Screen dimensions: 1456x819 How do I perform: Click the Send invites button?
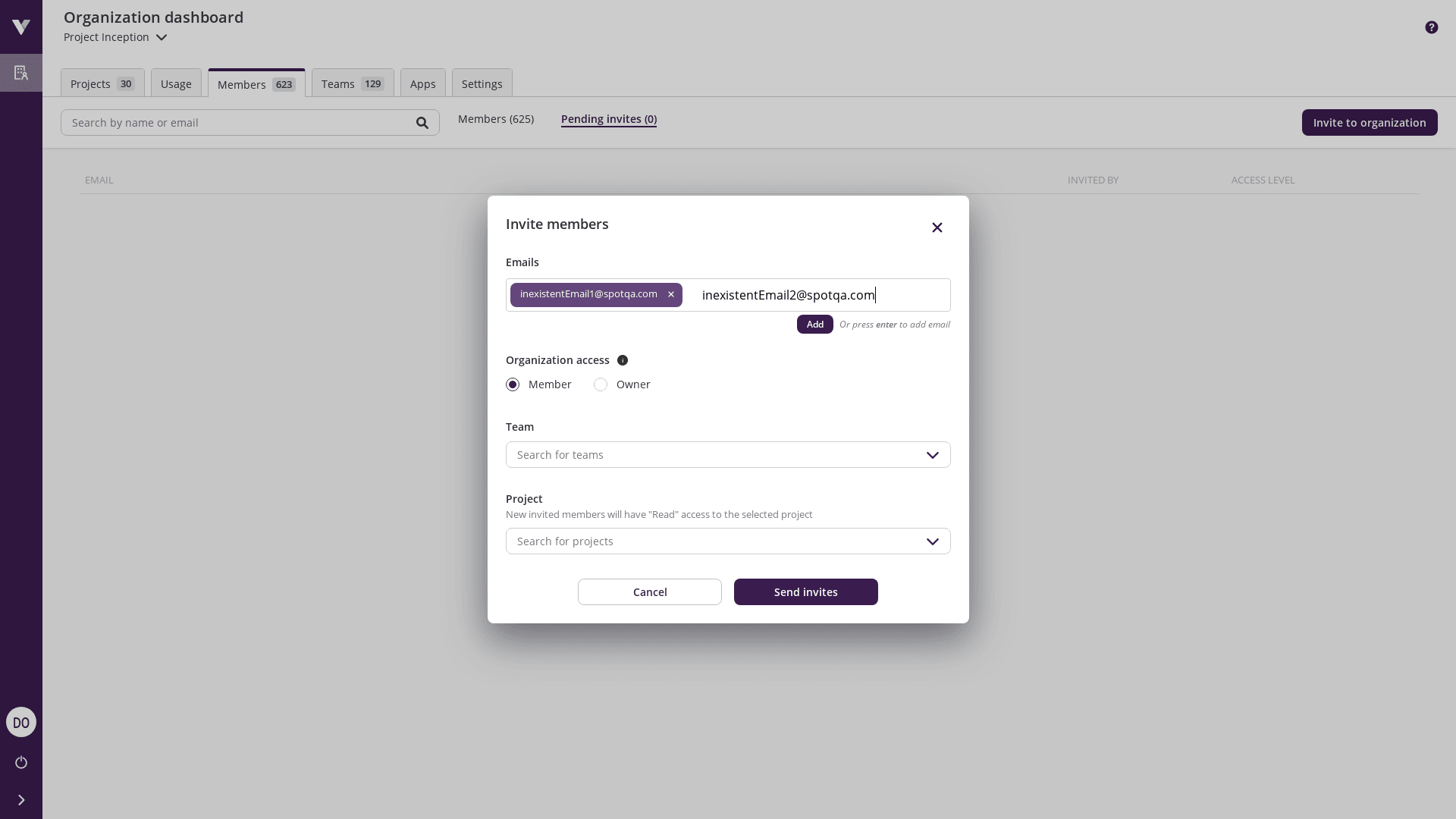point(805,591)
